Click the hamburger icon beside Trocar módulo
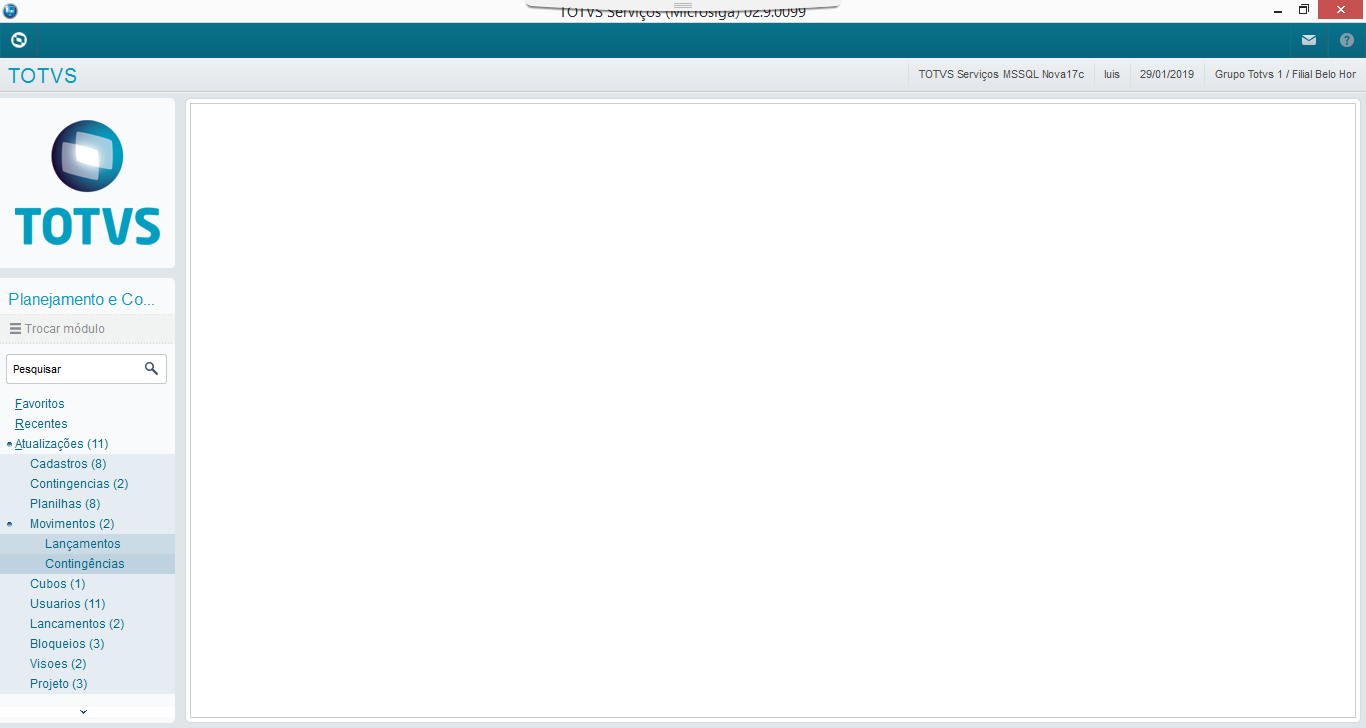The image size is (1366, 728). click(15, 329)
